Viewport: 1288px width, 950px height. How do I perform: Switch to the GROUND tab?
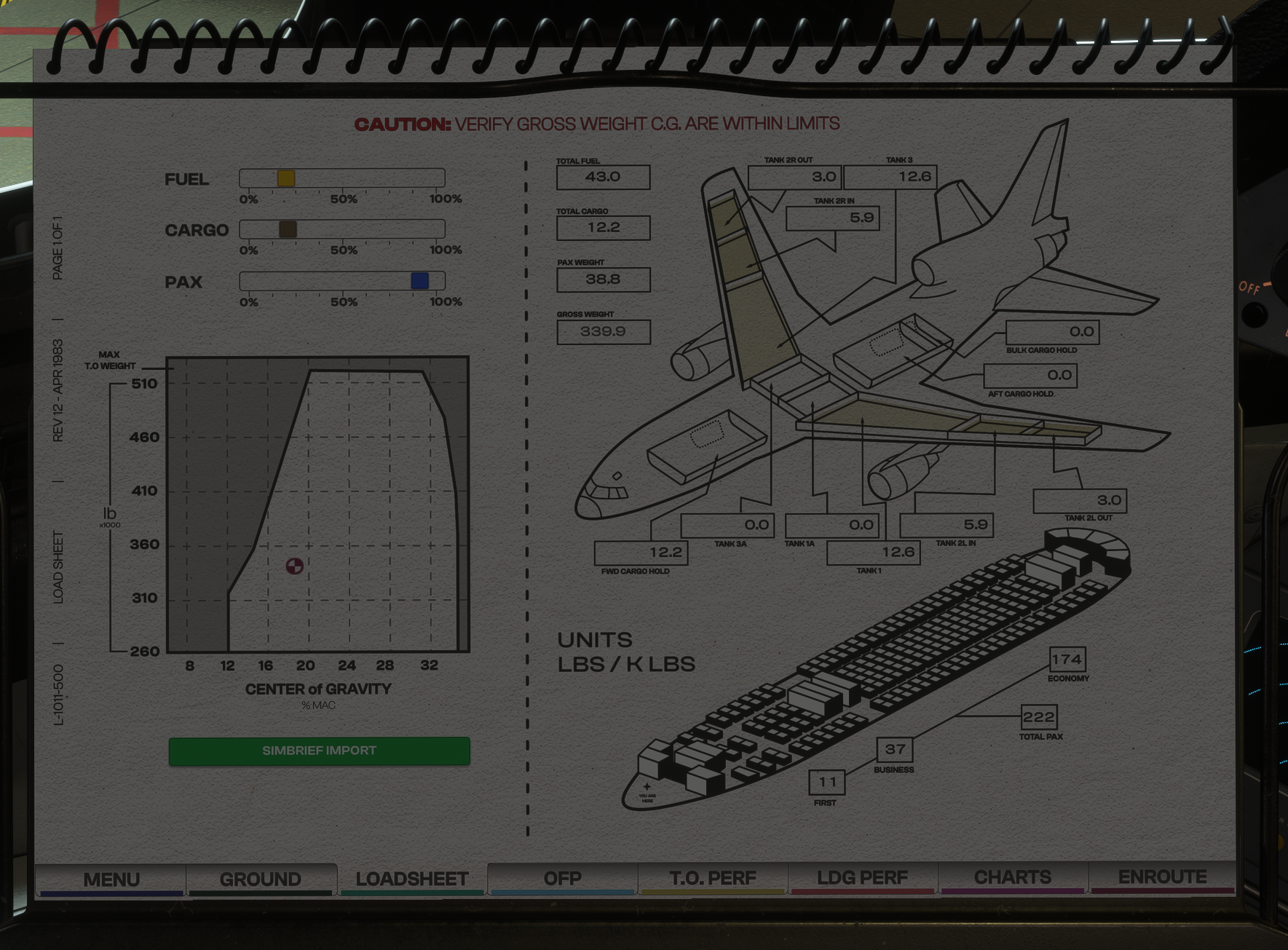261,879
